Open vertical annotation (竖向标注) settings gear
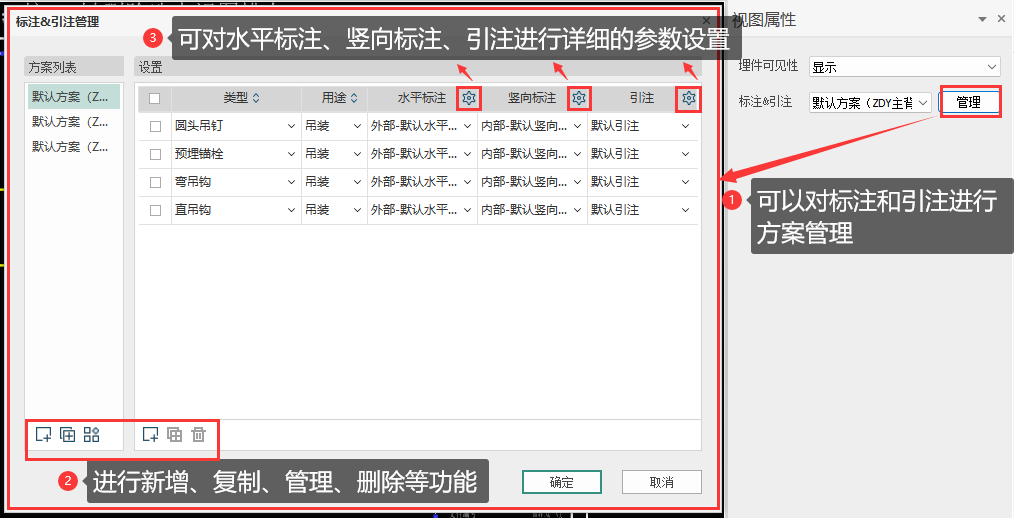This screenshot has width=1014, height=518. click(579, 98)
